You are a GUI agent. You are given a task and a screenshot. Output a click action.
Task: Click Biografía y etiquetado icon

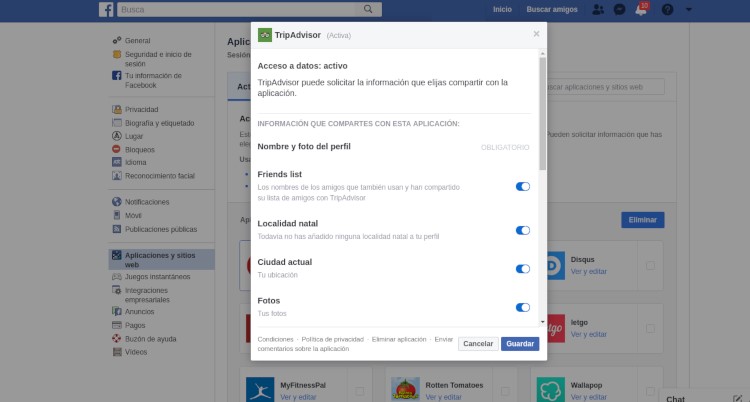coord(117,123)
